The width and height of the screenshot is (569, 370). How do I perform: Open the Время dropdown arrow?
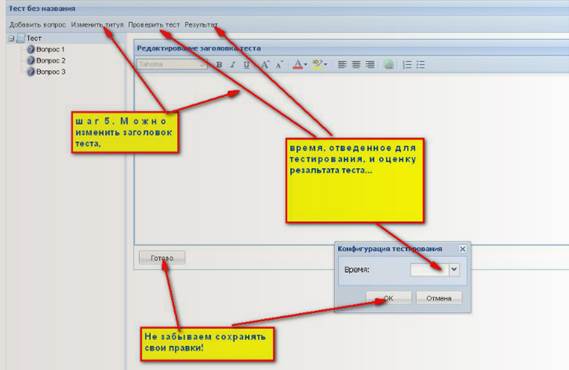pos(454,270)
